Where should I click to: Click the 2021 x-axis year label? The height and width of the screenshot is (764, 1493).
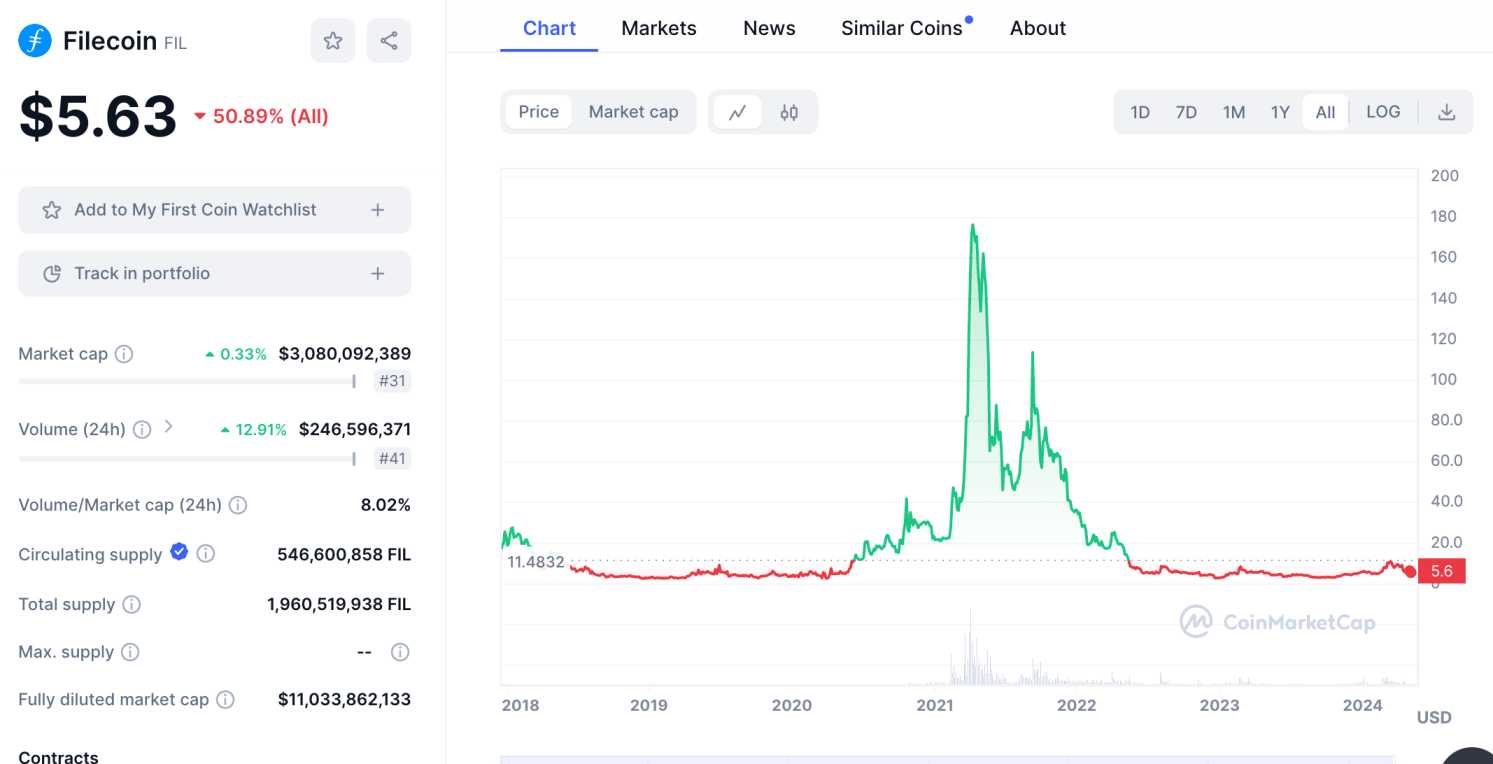coord(935,705)
